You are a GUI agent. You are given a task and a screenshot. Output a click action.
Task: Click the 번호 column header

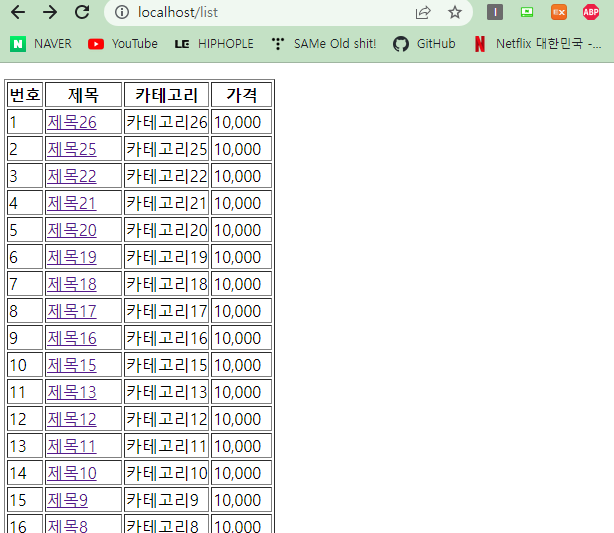point(25,95)
